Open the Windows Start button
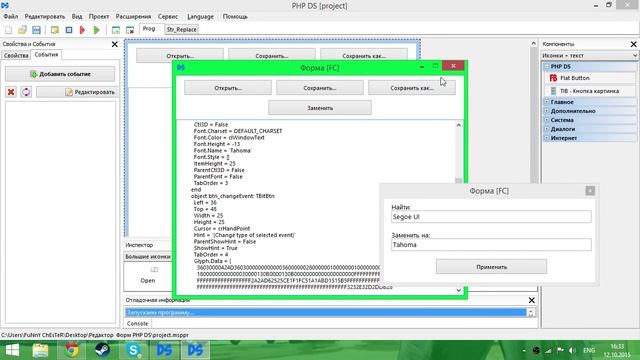 click(12, 350)
